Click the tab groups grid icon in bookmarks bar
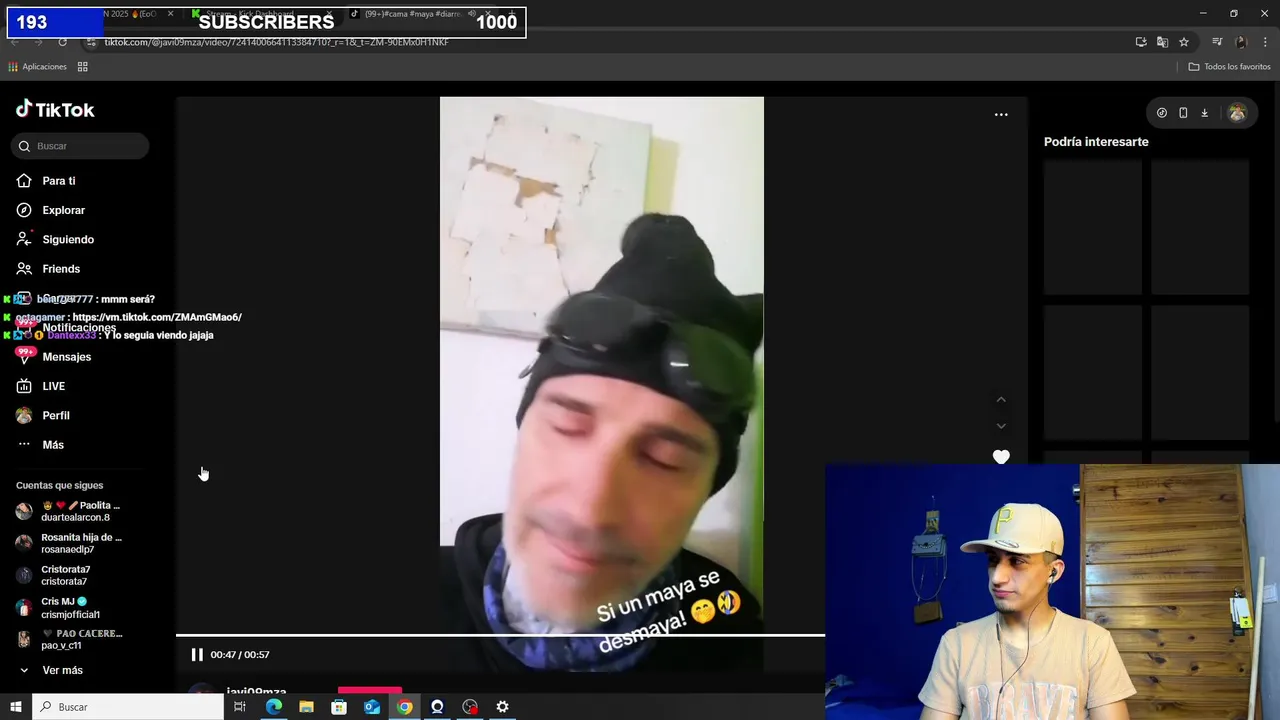Viewport: 1280px width, 720px height. pos(83,67)
